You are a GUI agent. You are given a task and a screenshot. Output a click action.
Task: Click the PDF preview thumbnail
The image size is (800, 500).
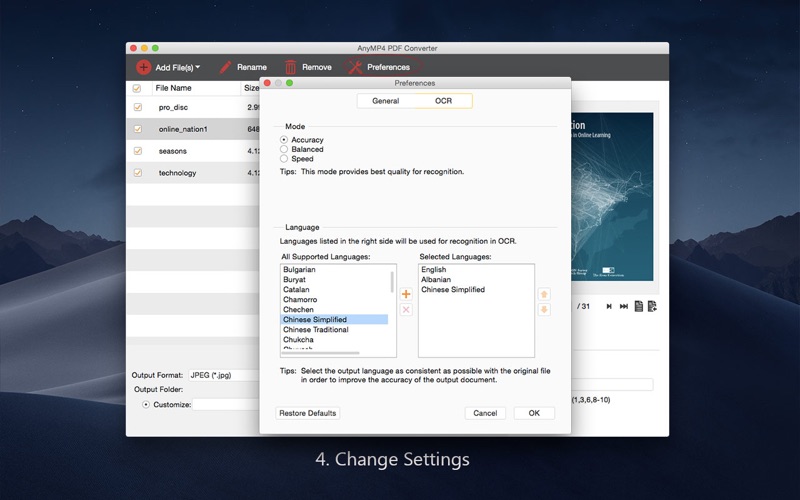coord(612,196)
